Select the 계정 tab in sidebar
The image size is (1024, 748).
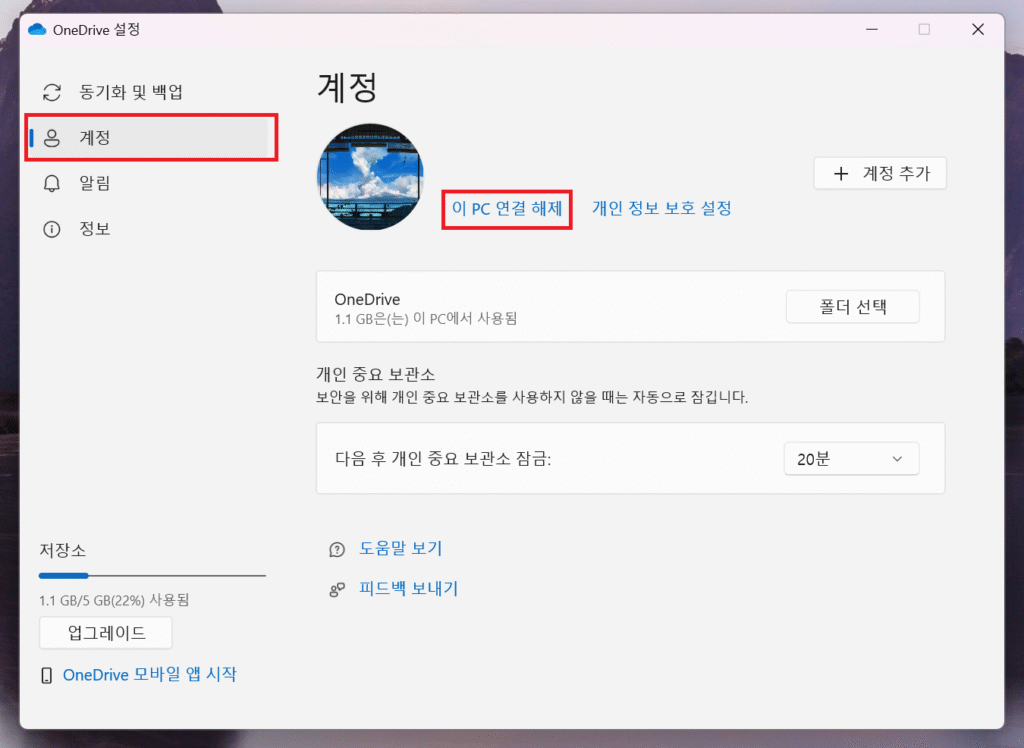[150, 138]
